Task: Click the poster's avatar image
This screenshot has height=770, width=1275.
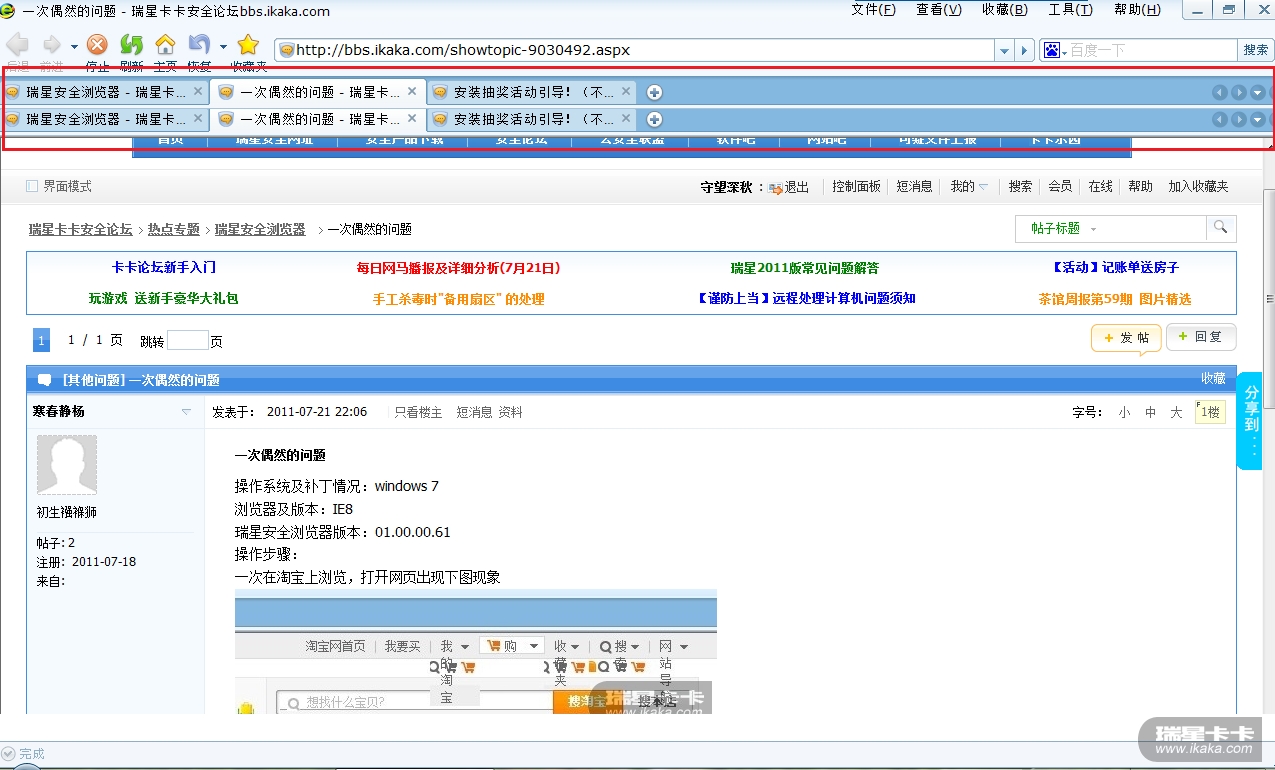Action: (67, 465)
